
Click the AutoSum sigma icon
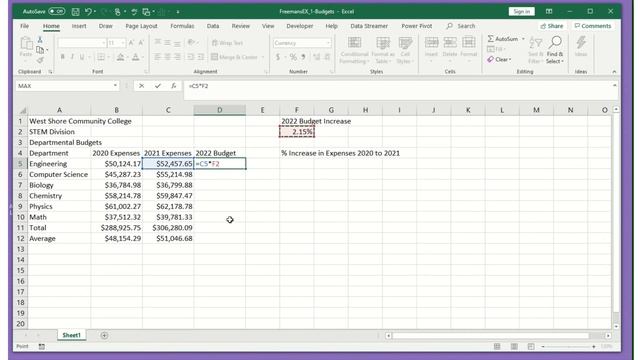(x=491, y=39)
